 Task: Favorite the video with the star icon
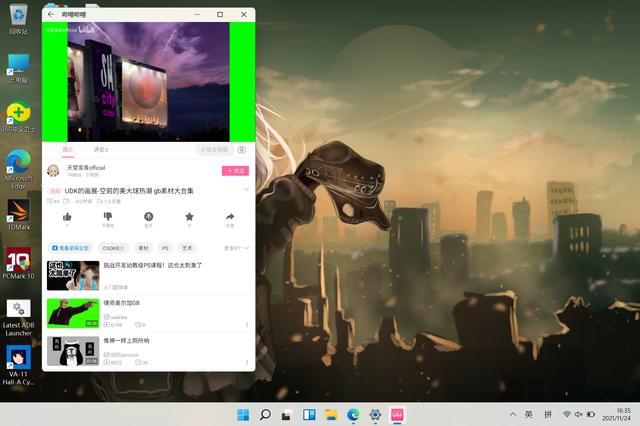click(x=189, y=217)
